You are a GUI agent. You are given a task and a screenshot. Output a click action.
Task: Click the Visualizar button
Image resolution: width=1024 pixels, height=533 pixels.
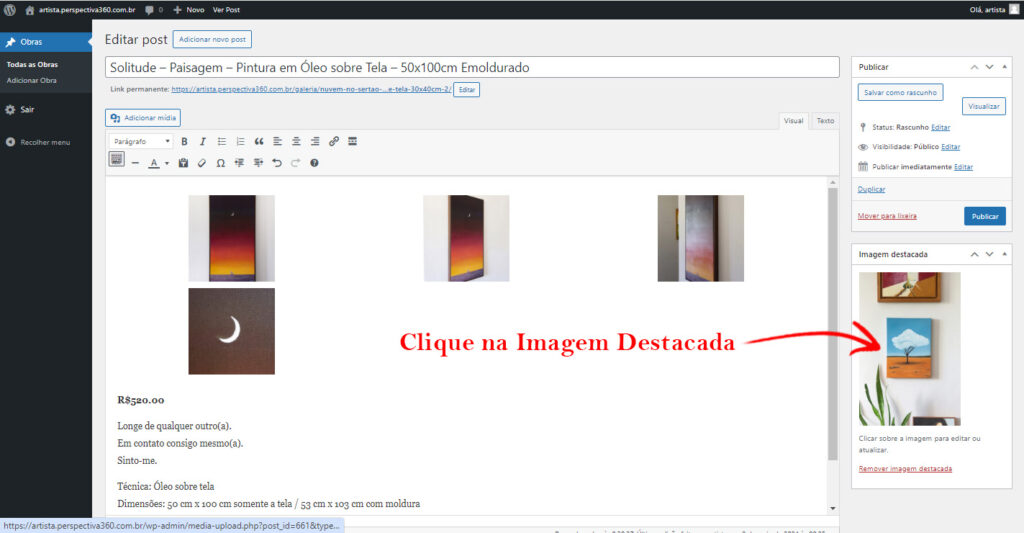pos(984,106)
